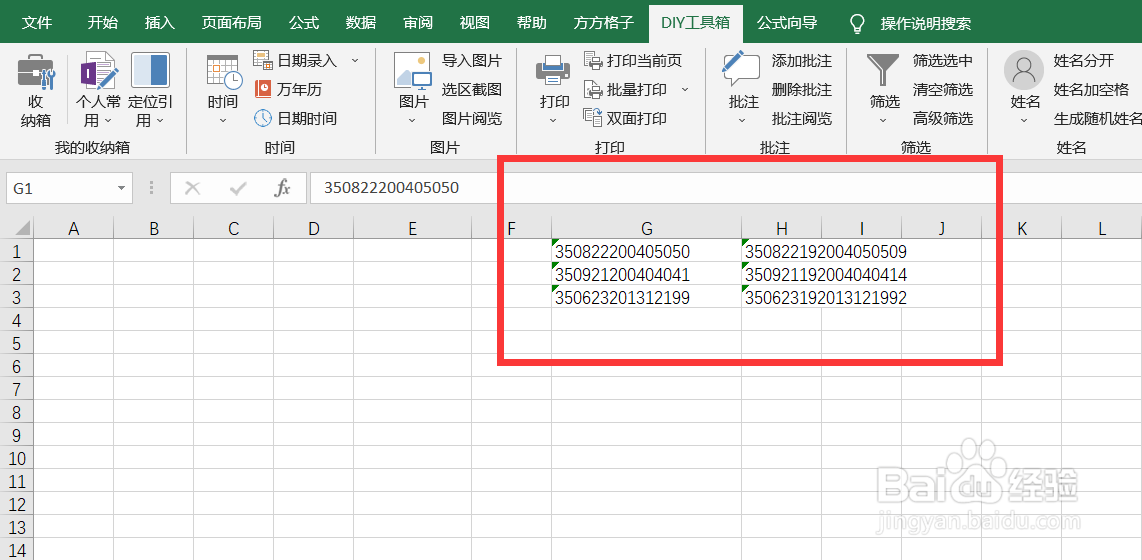The width and height of the screenshot is (1142, 560).
Task: Click the 批量打印 icon
Action: click(593, 89)
